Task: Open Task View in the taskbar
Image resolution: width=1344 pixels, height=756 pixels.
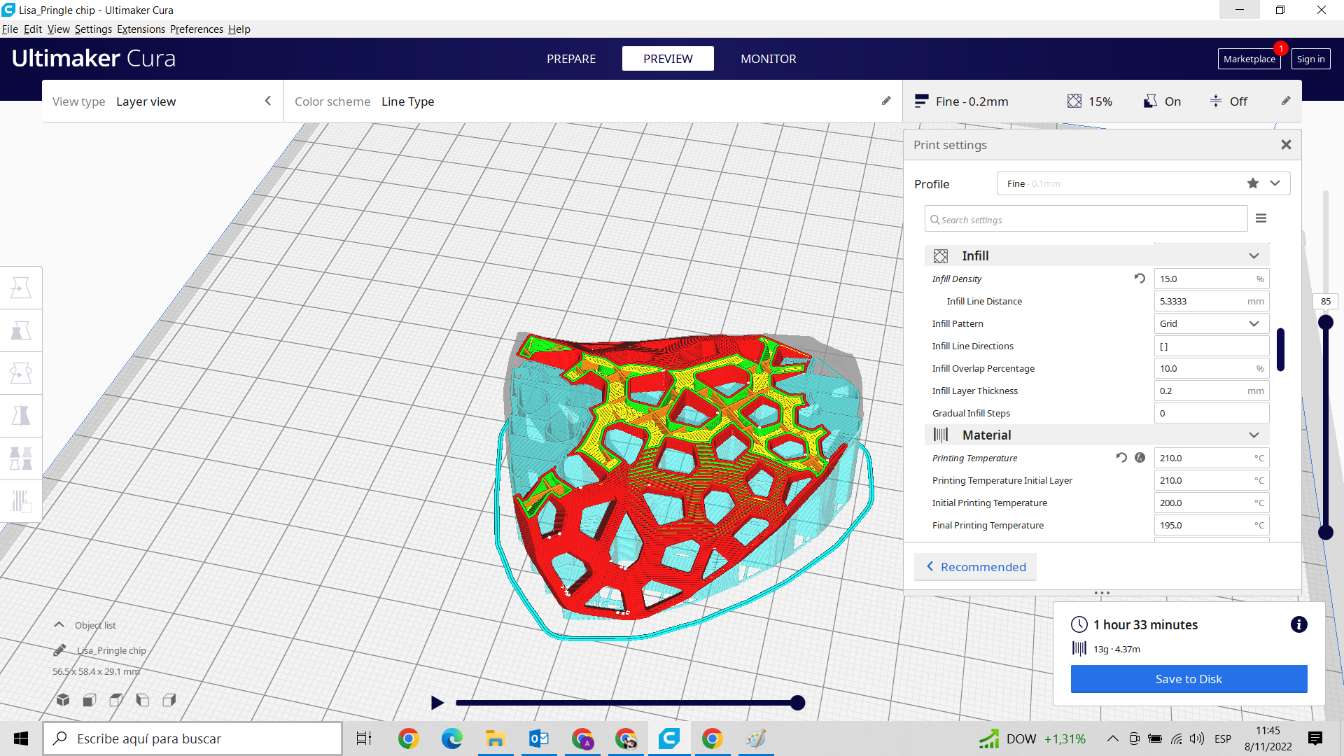Action: pos(364,739)
